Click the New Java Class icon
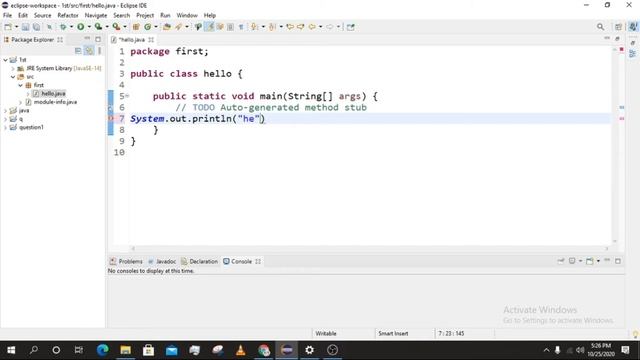The height and width of the screenshot is (360, 640). click(x=147, y=27)
